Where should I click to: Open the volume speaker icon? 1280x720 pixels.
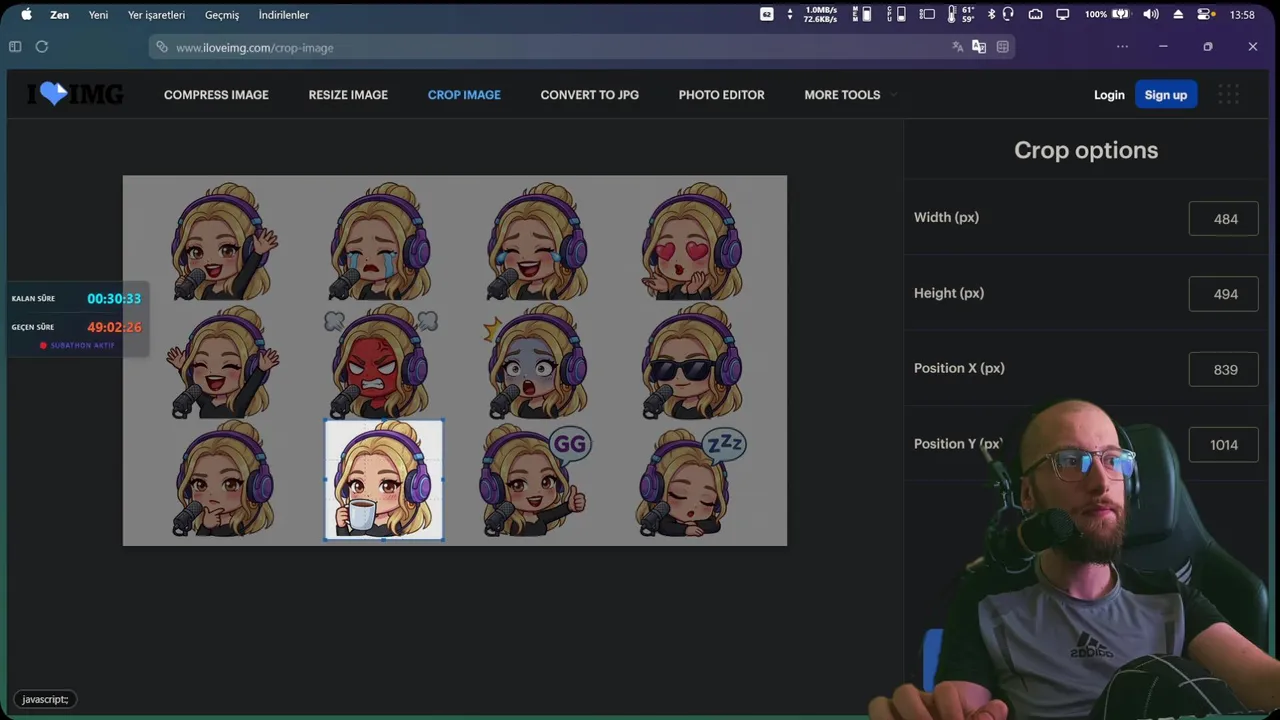[1151, 14]
